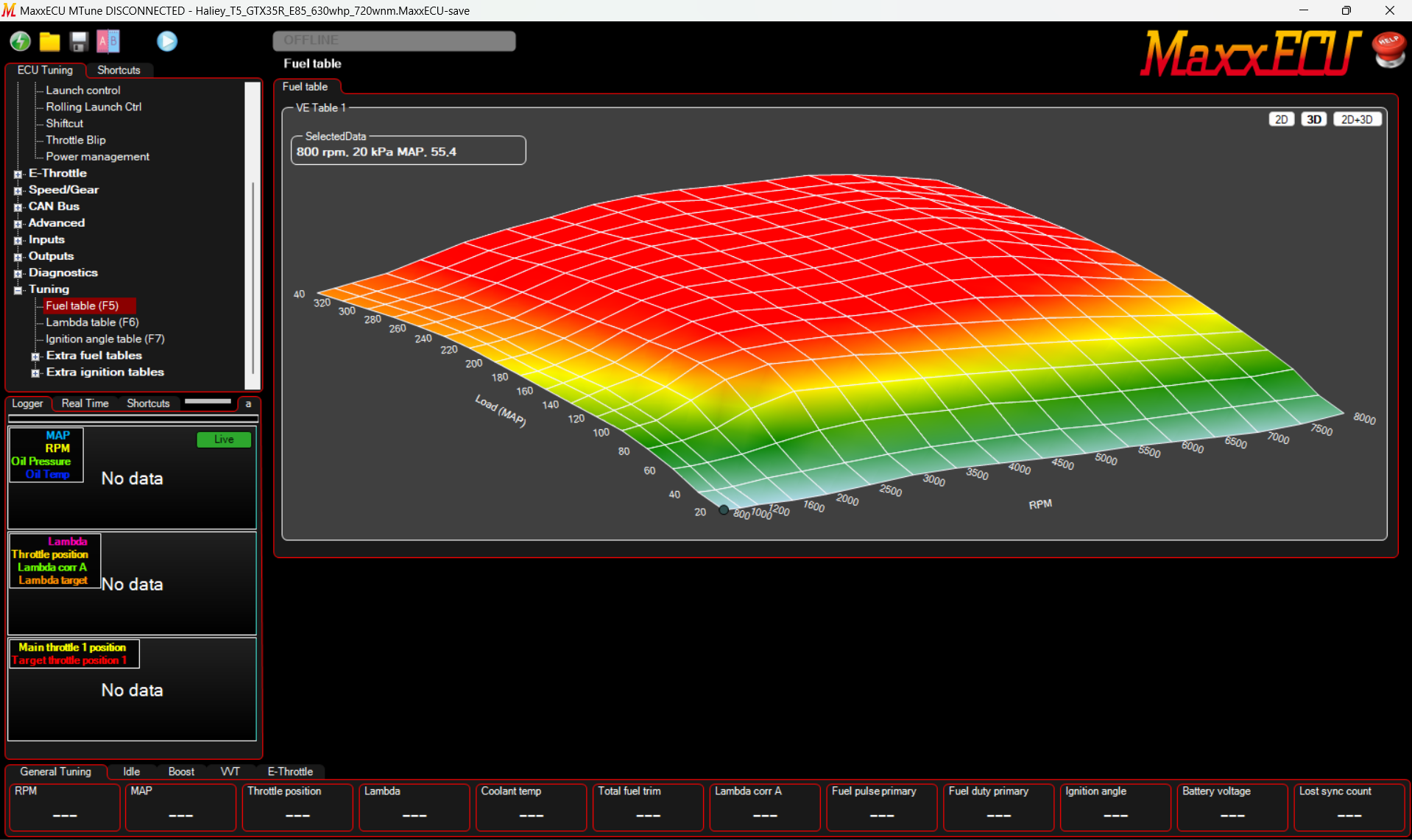Image resolution: width=1412 pixels, height=840 pixels.
Task: Expand the Speed/Gear tree node
Action: point(18,191)
